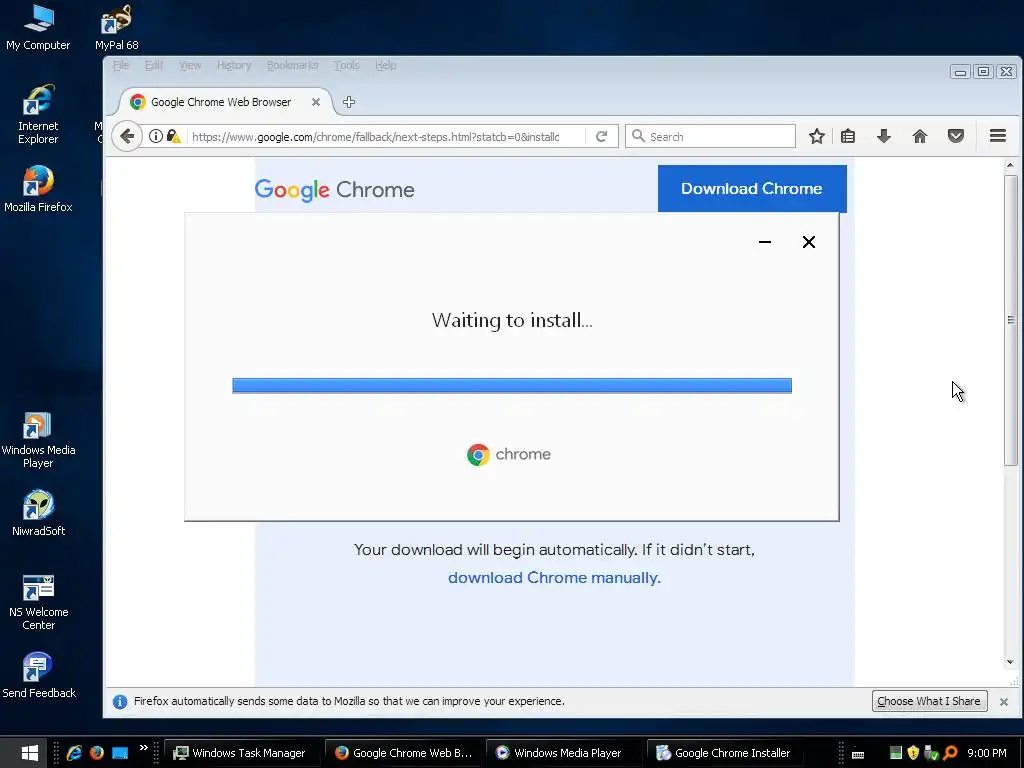Click the yellow security shield tray icon
Image resolution: width=1024 pixels, height=768 pixels.
(913, 753)
